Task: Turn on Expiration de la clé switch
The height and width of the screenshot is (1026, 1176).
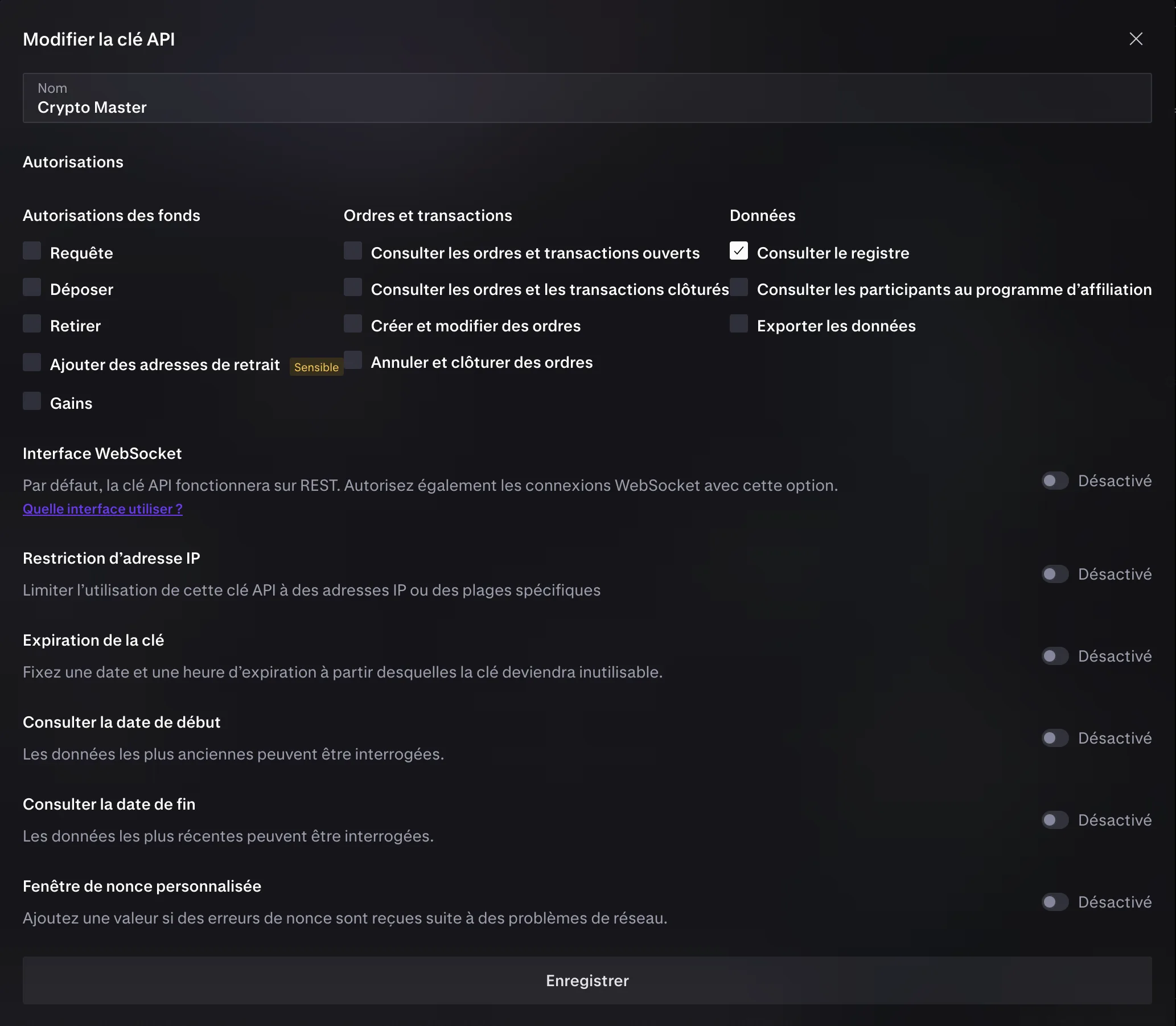Action: (x=1055, y=656)
